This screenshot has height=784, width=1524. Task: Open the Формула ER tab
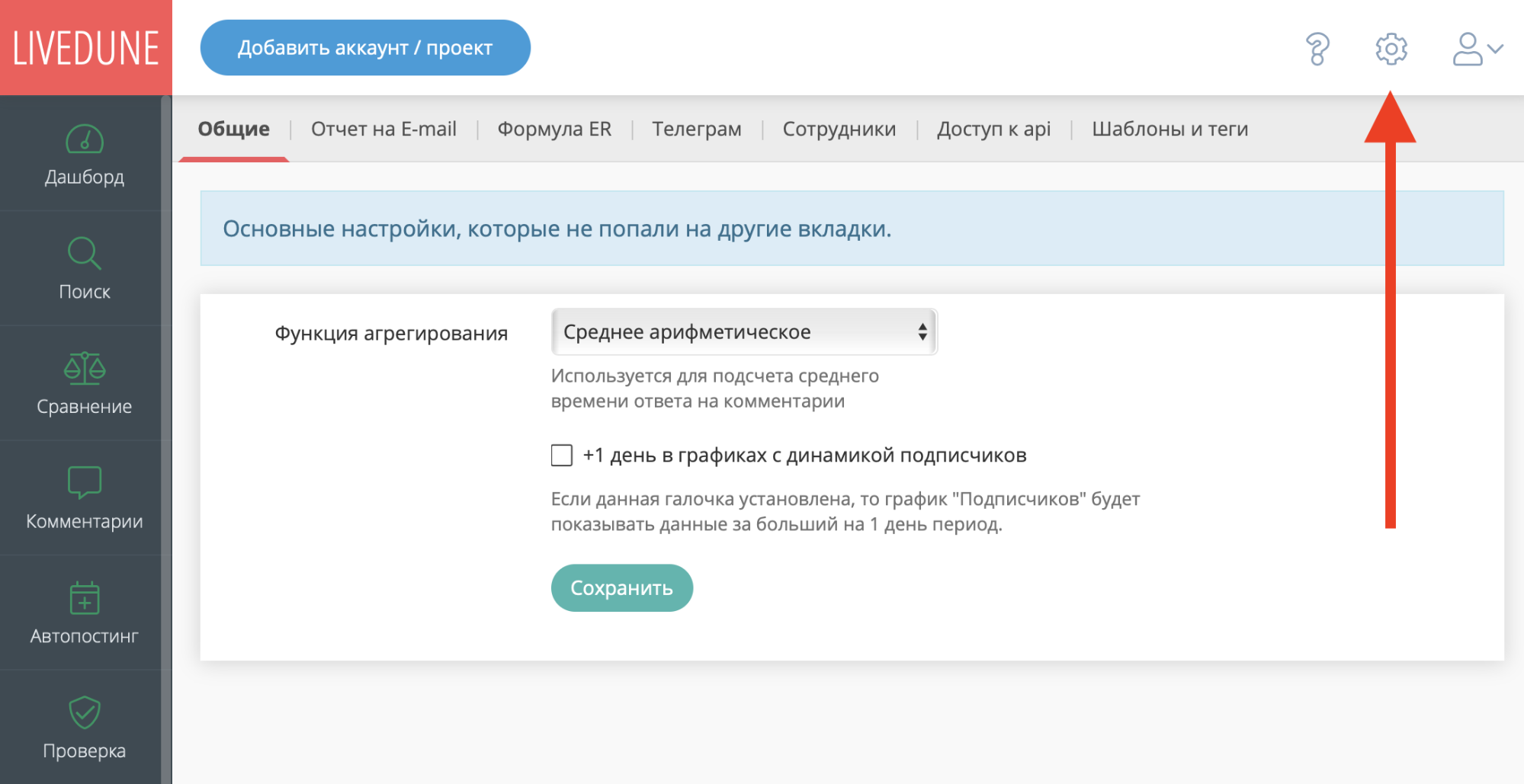coord(554,129)
